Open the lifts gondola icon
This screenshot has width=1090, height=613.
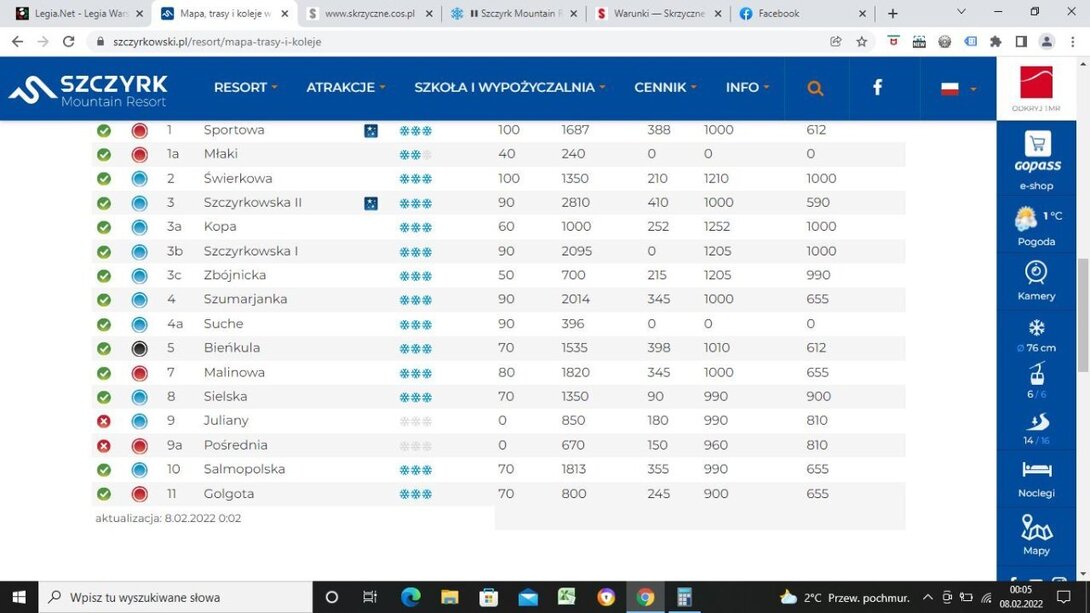pos(1036,374)
